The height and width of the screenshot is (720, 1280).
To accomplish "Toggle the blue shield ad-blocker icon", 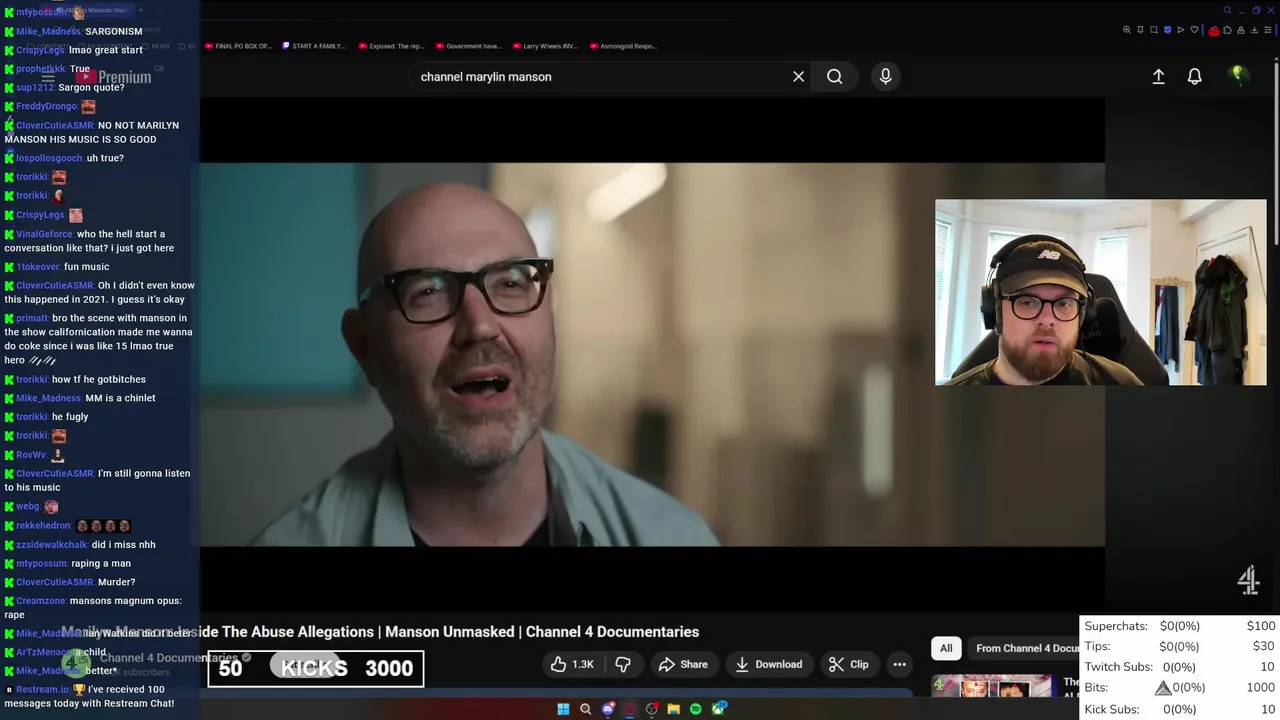I will 1167,30.
